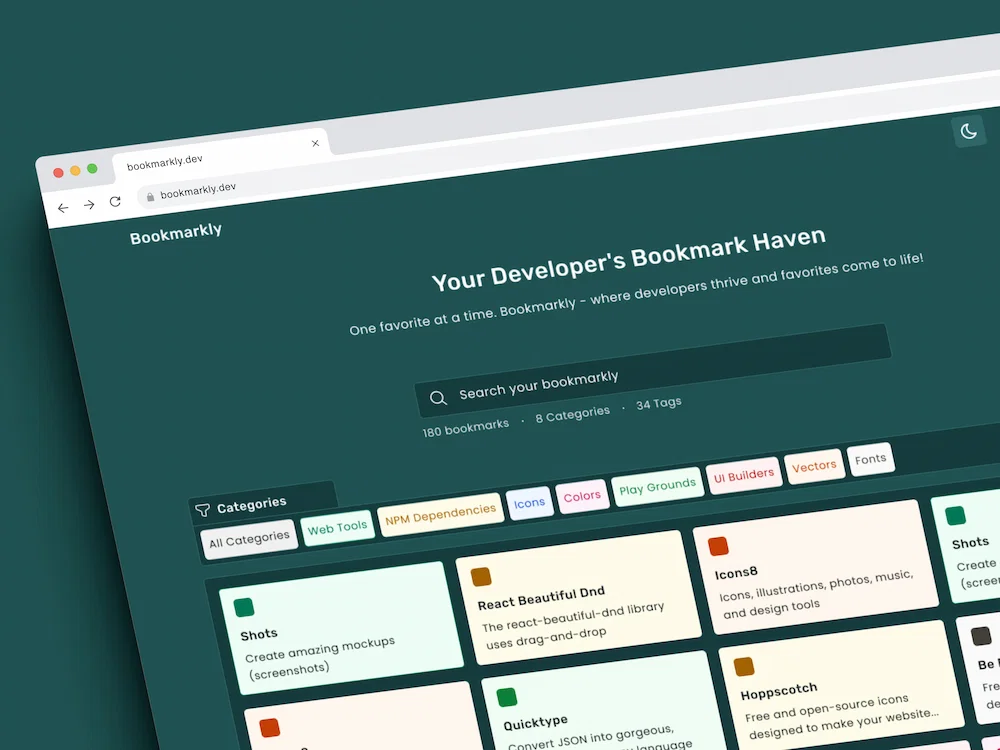Filter by Icons category
Image resolution: width=1000 pixels, height=750 pixels.
(x=529, y=503)
